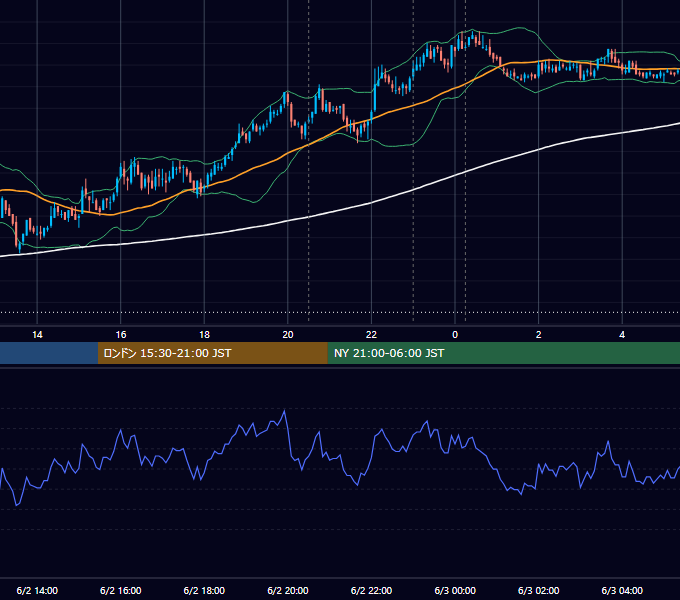Select the NY 21:00-06:00 JST session bar
Screen dimensions: 680x600
pos(503,353)
